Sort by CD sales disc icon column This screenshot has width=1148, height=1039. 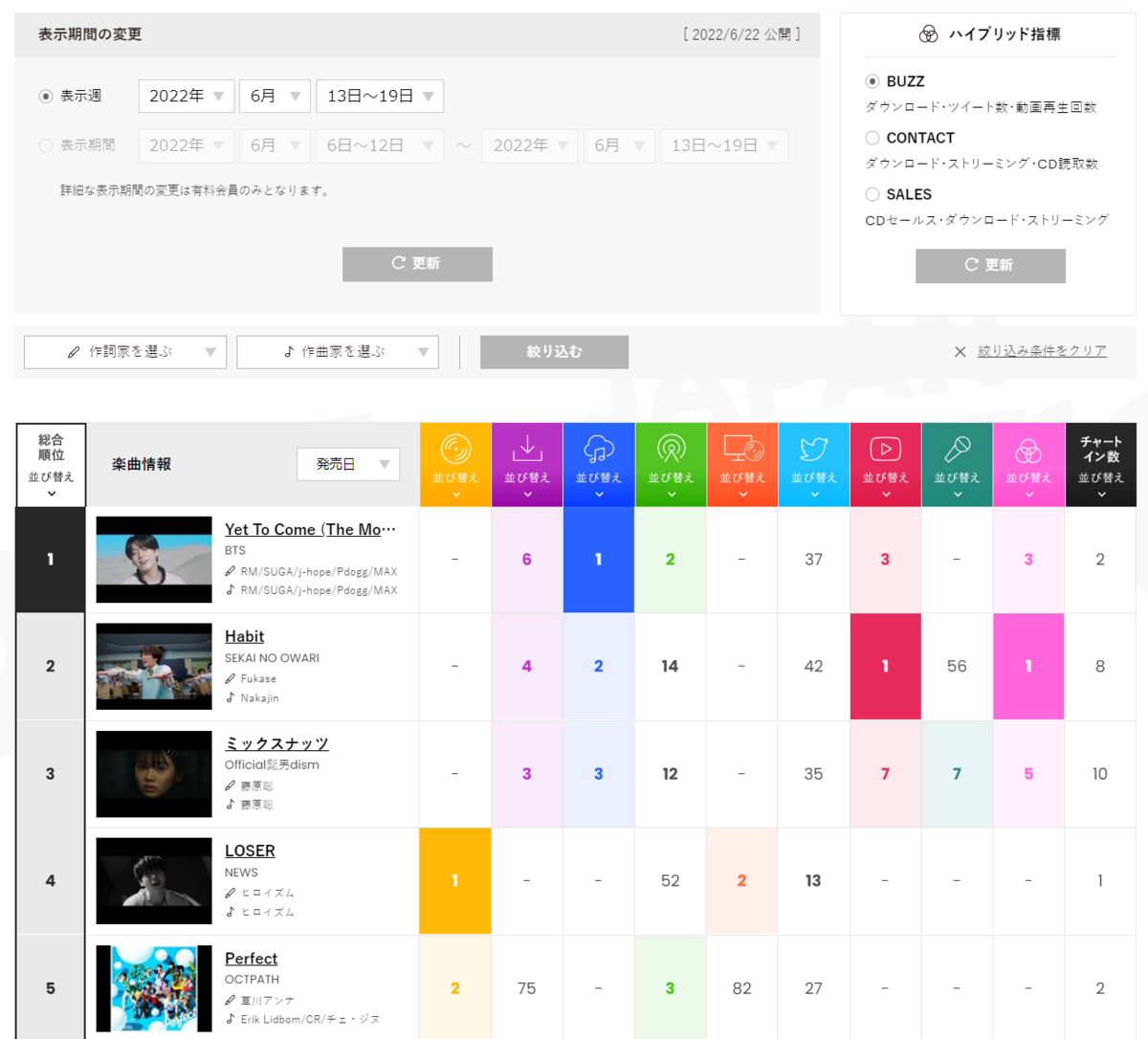tap(455, 465)
